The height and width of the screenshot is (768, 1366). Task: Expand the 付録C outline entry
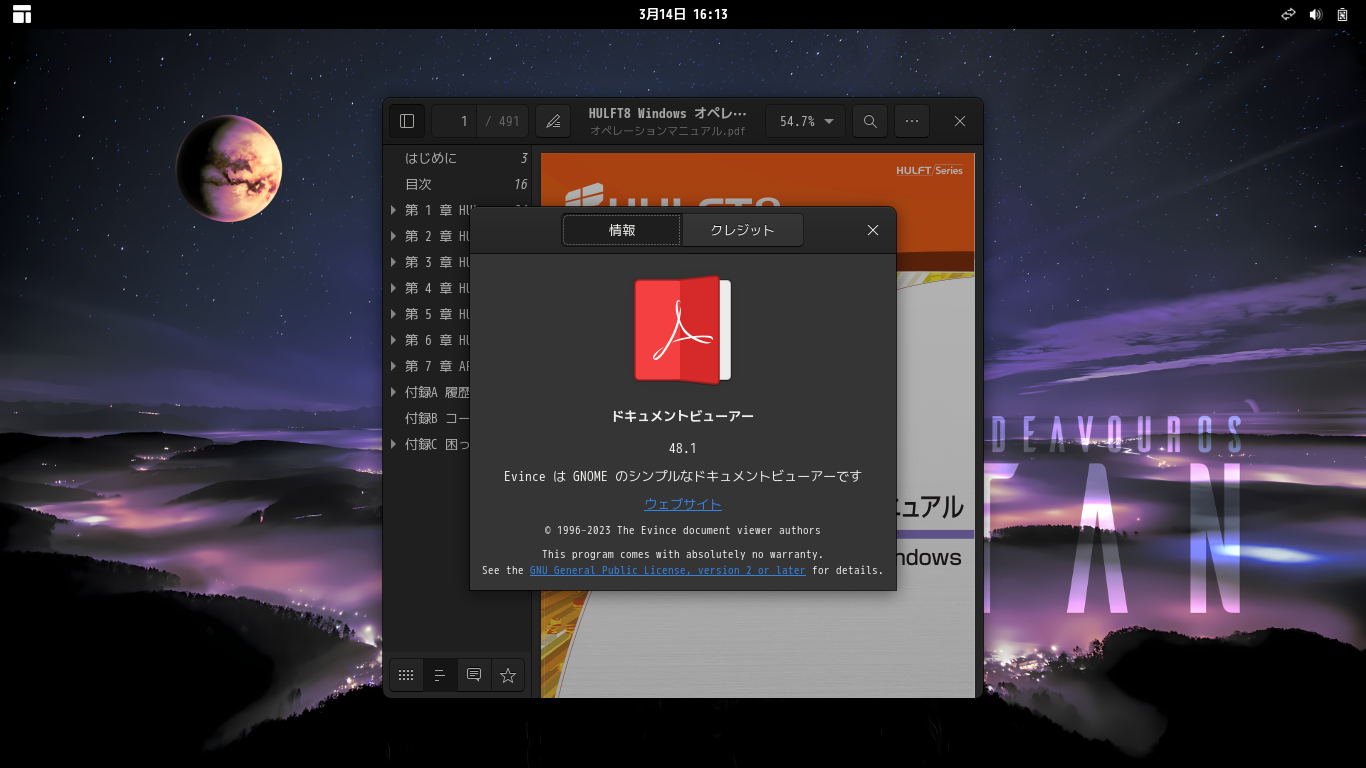coord(393,444)
